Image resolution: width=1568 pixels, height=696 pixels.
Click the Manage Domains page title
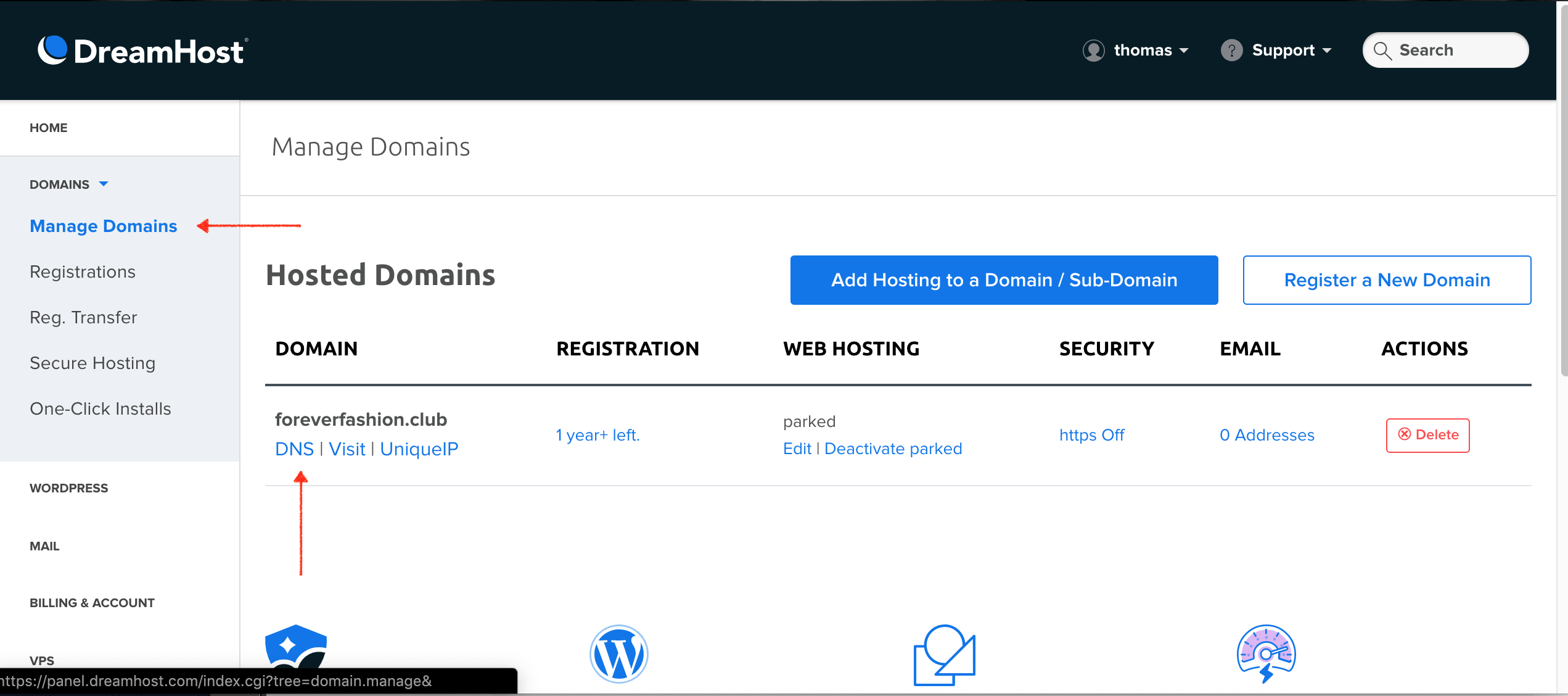[371, 147]
